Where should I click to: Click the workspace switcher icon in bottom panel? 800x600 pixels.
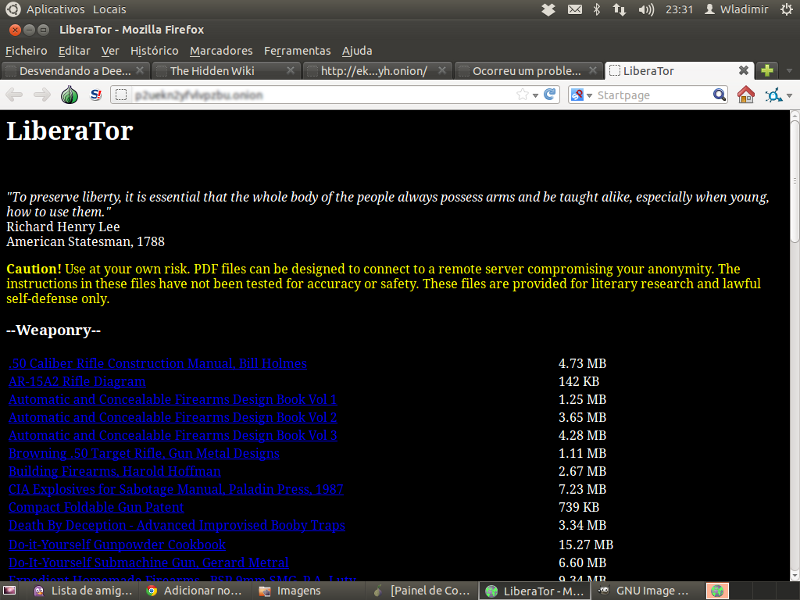717,591
